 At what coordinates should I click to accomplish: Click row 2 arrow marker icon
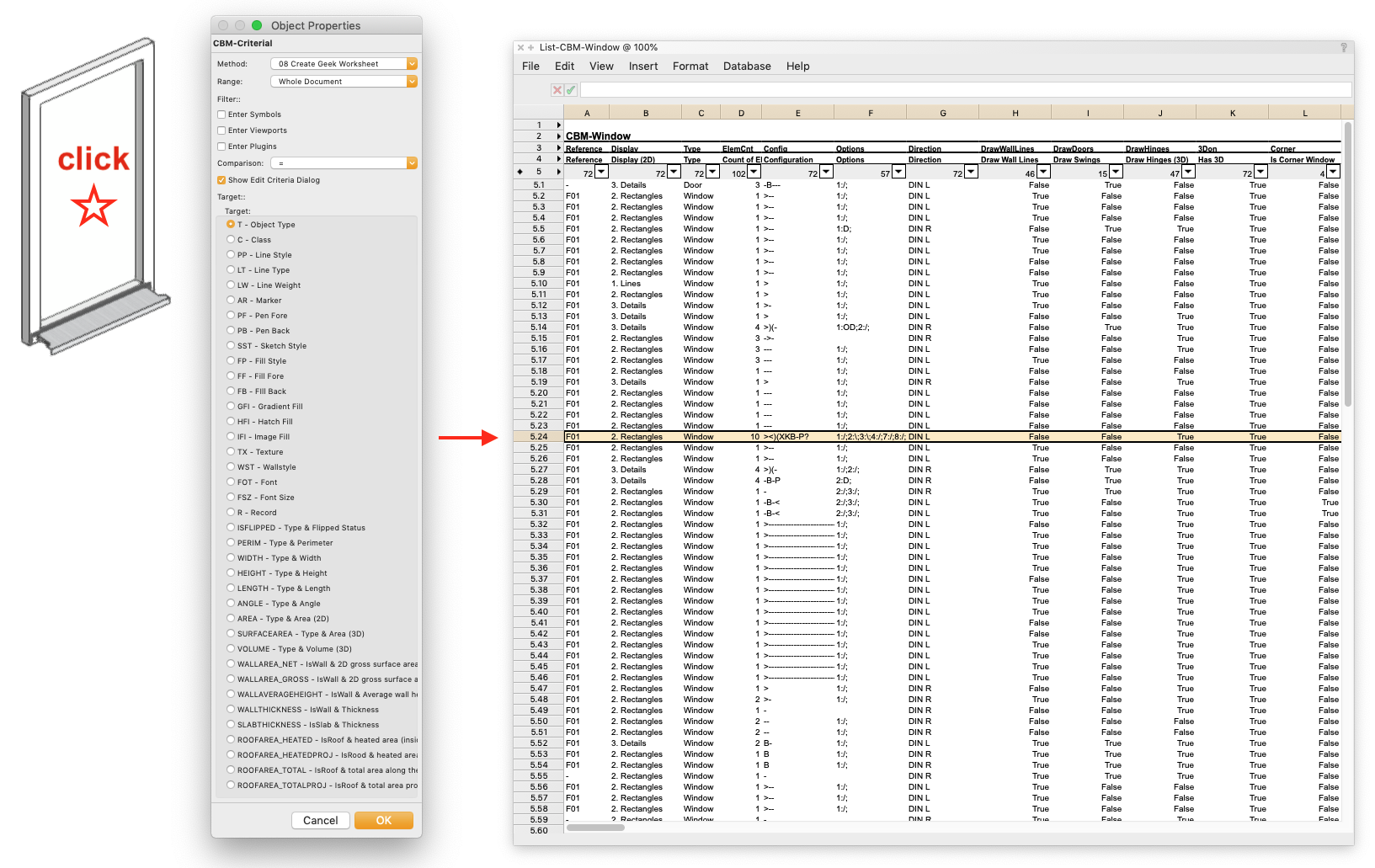tap(558, 136)
